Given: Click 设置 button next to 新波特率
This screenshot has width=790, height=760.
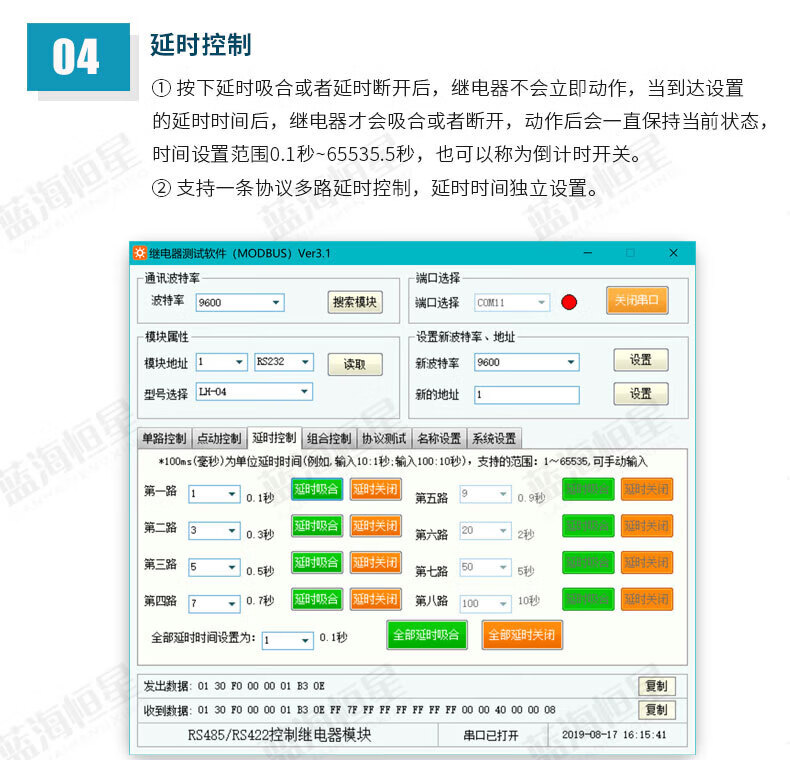Looking at the screenshot, I should pos(641,360).
